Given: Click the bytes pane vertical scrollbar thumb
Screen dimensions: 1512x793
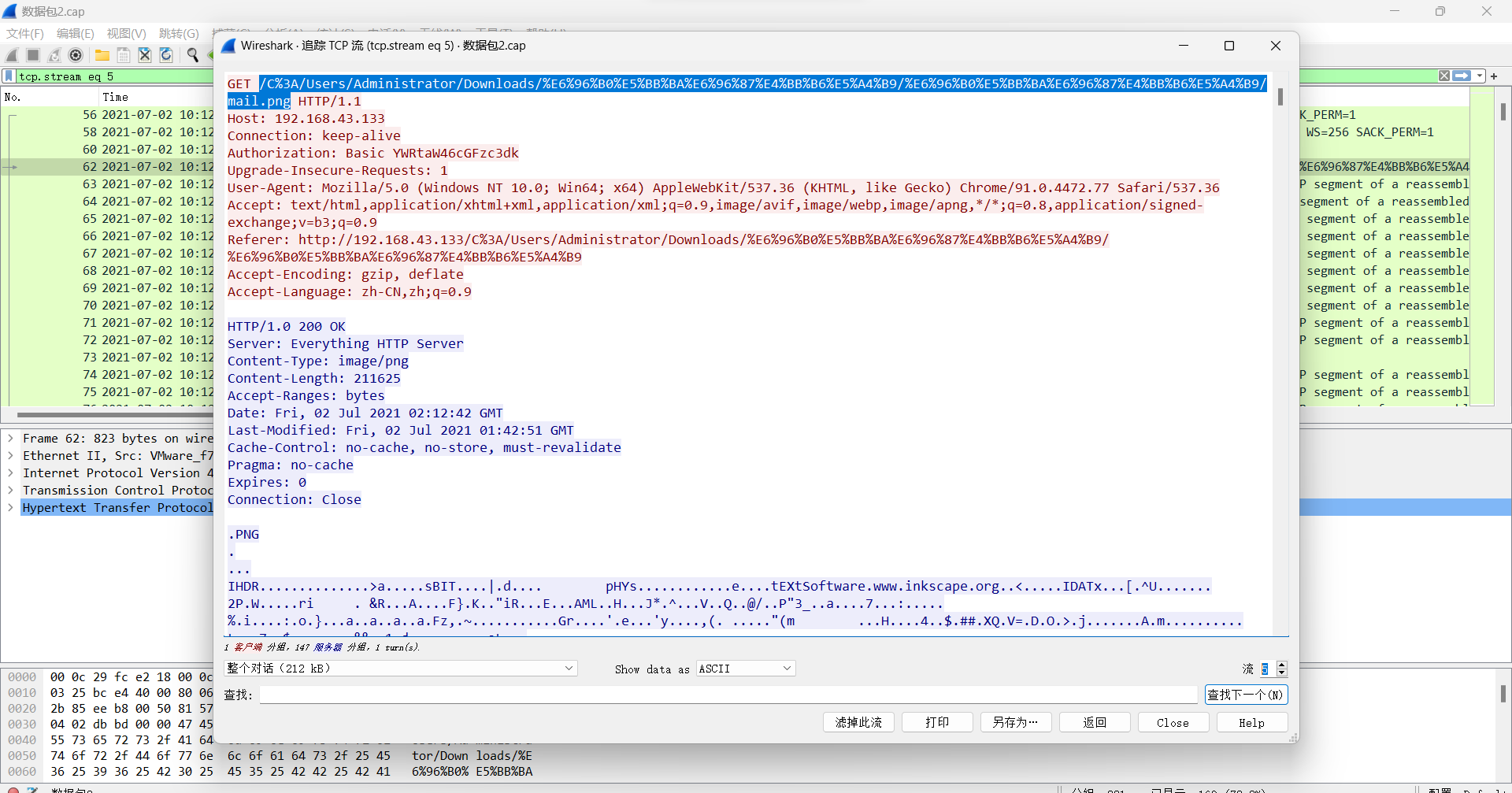Looking at the screenshot, I should click(x=1503, y=693).
